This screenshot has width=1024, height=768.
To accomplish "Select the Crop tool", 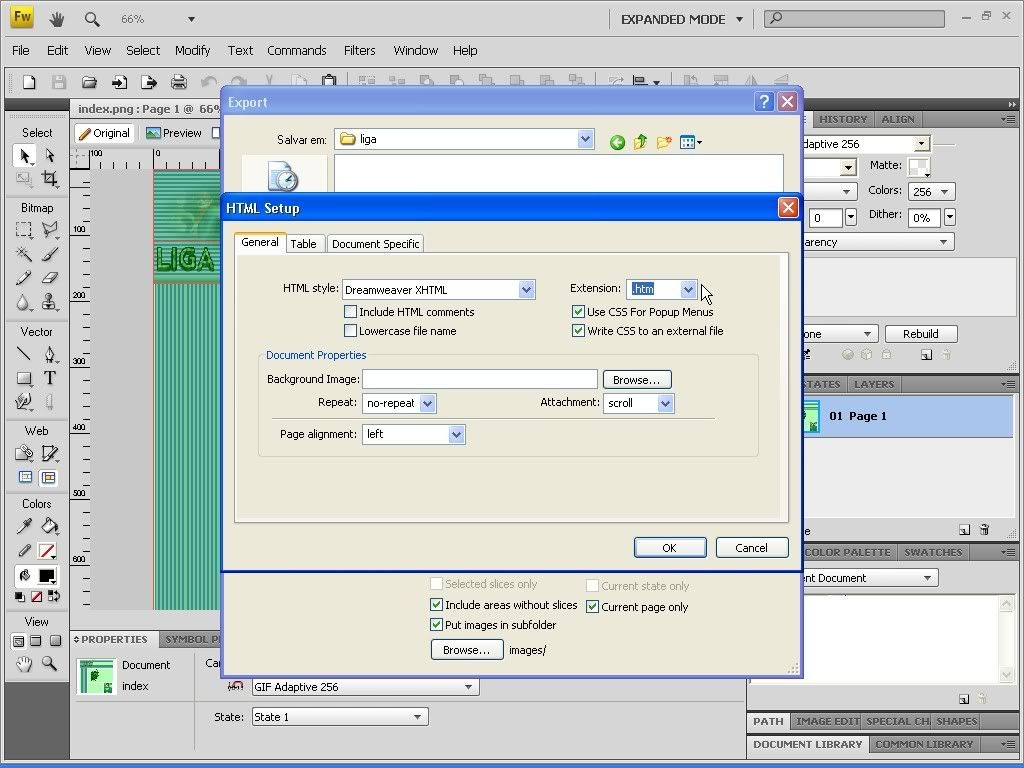I will pyautogui.click(x=50, y=178).
